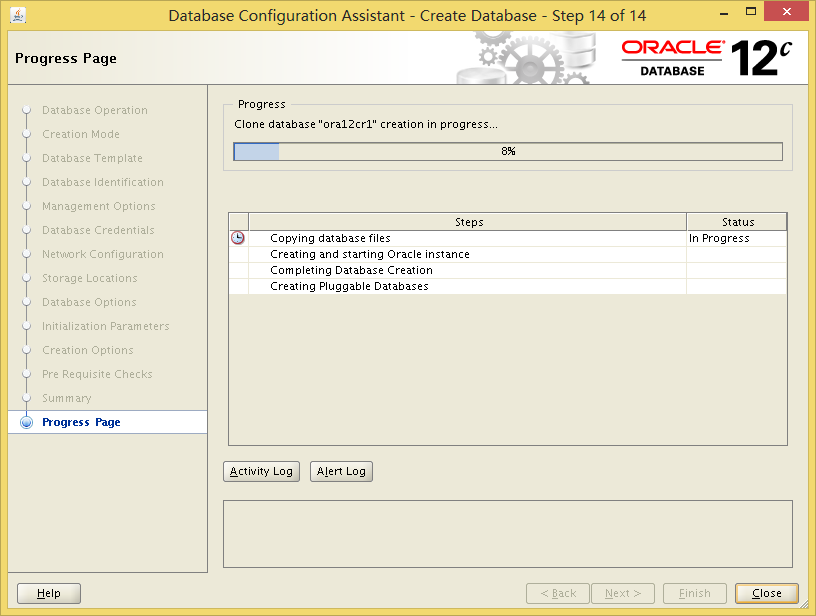This screenshot has width=816, height=616.
Task: Open the Alert Log
Action: click(x=341, y=471)
